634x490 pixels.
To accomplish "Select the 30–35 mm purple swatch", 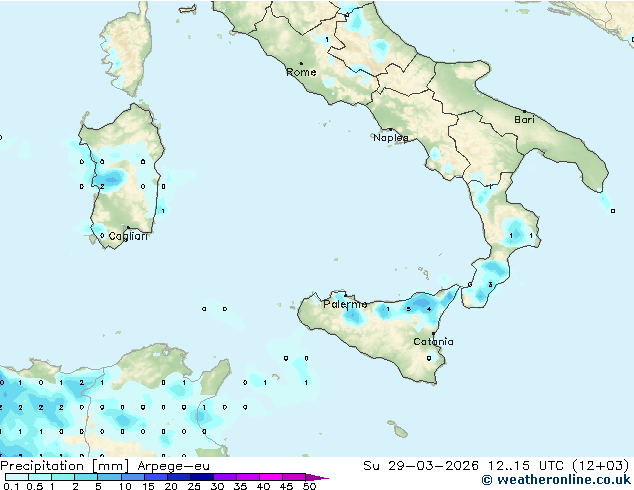I will (x=224, y=477).
